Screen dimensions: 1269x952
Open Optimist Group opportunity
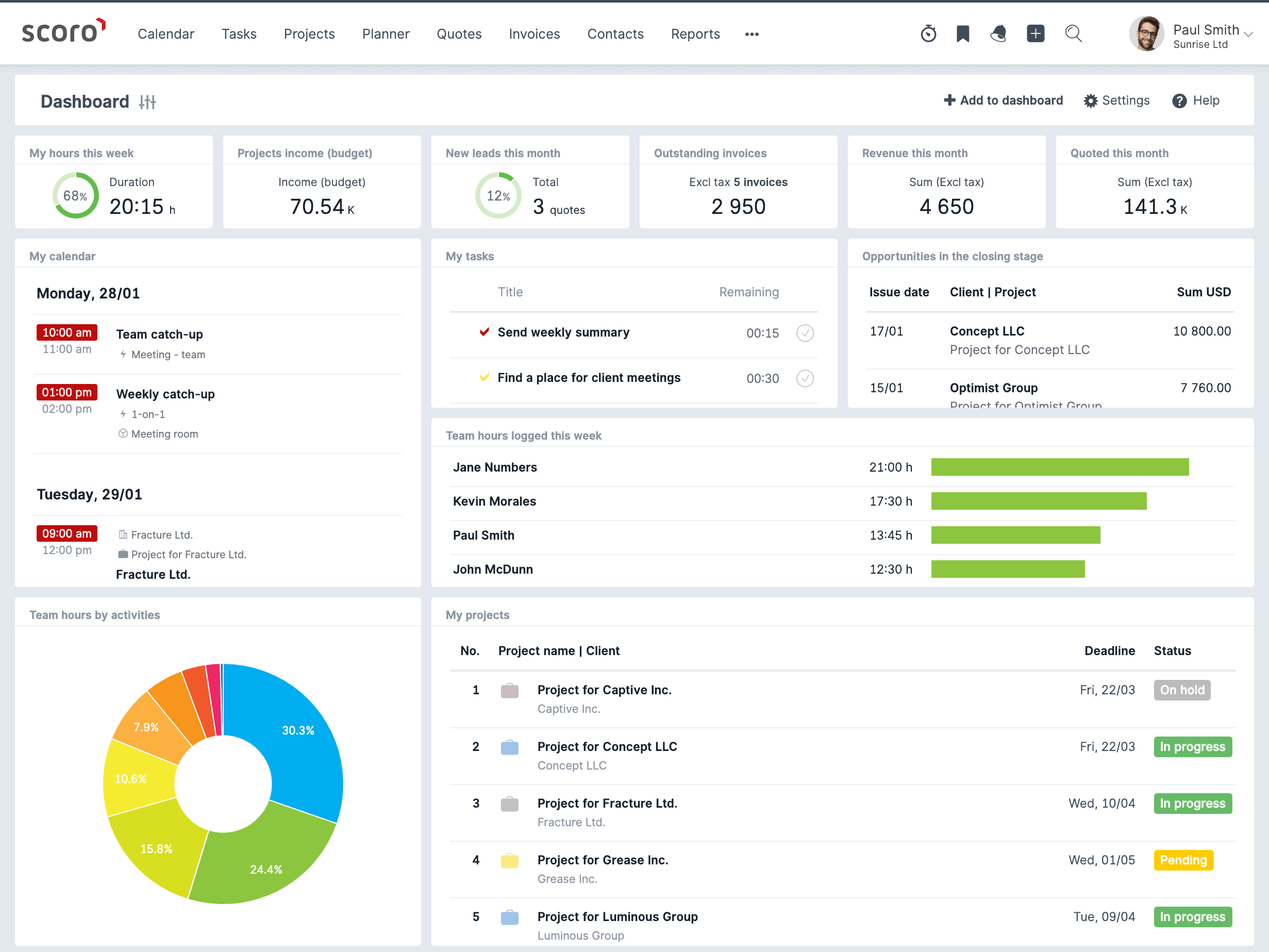click(x=994, y=388)
